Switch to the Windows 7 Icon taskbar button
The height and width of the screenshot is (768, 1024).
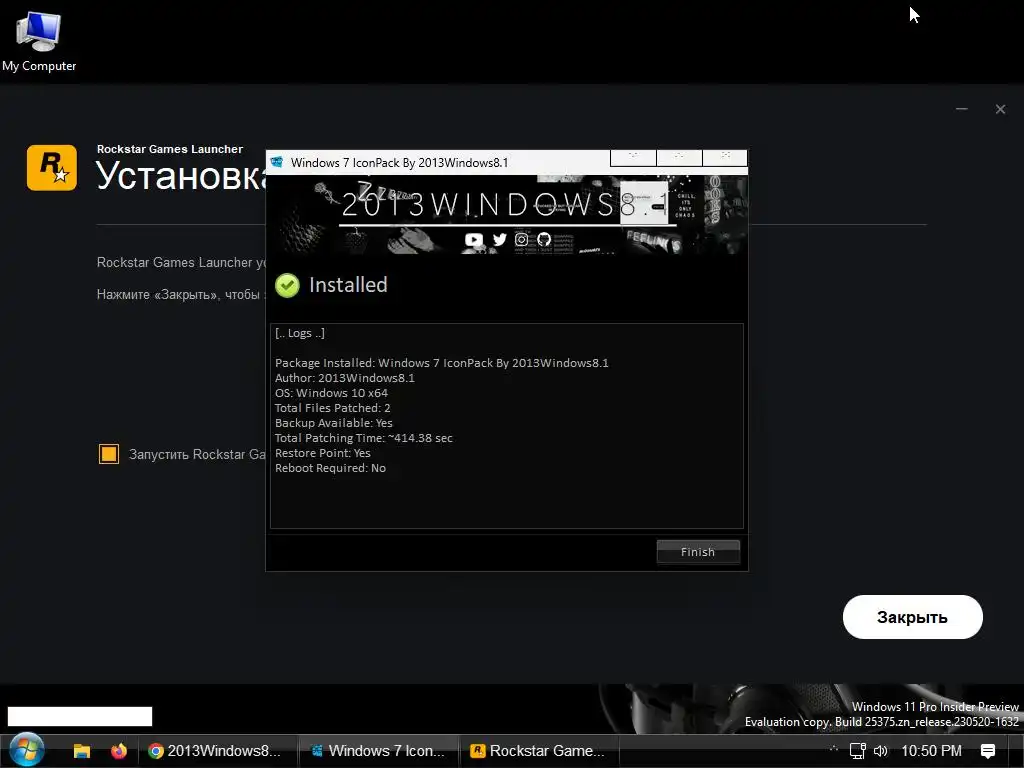tap(378, 751)
